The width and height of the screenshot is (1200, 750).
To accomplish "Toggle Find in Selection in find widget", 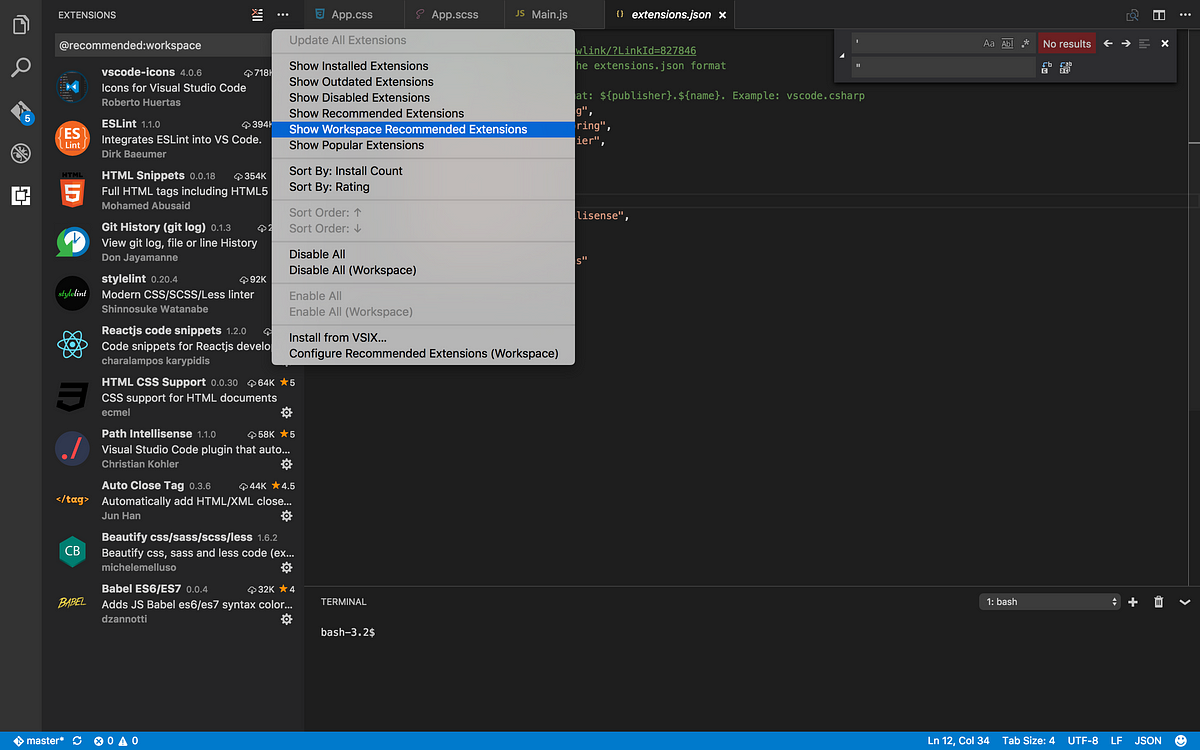I will 1145,44.
